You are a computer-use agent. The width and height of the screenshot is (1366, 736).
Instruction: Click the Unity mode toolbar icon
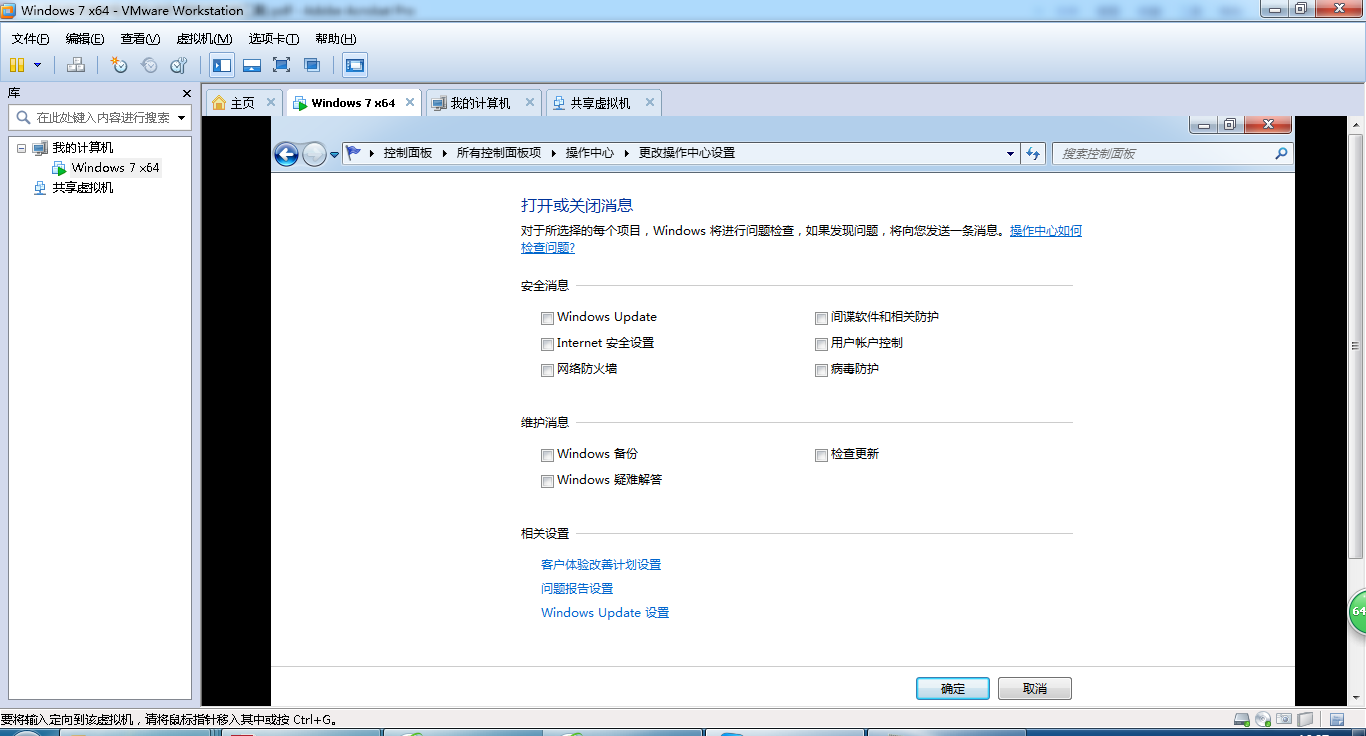coord(312,65)
